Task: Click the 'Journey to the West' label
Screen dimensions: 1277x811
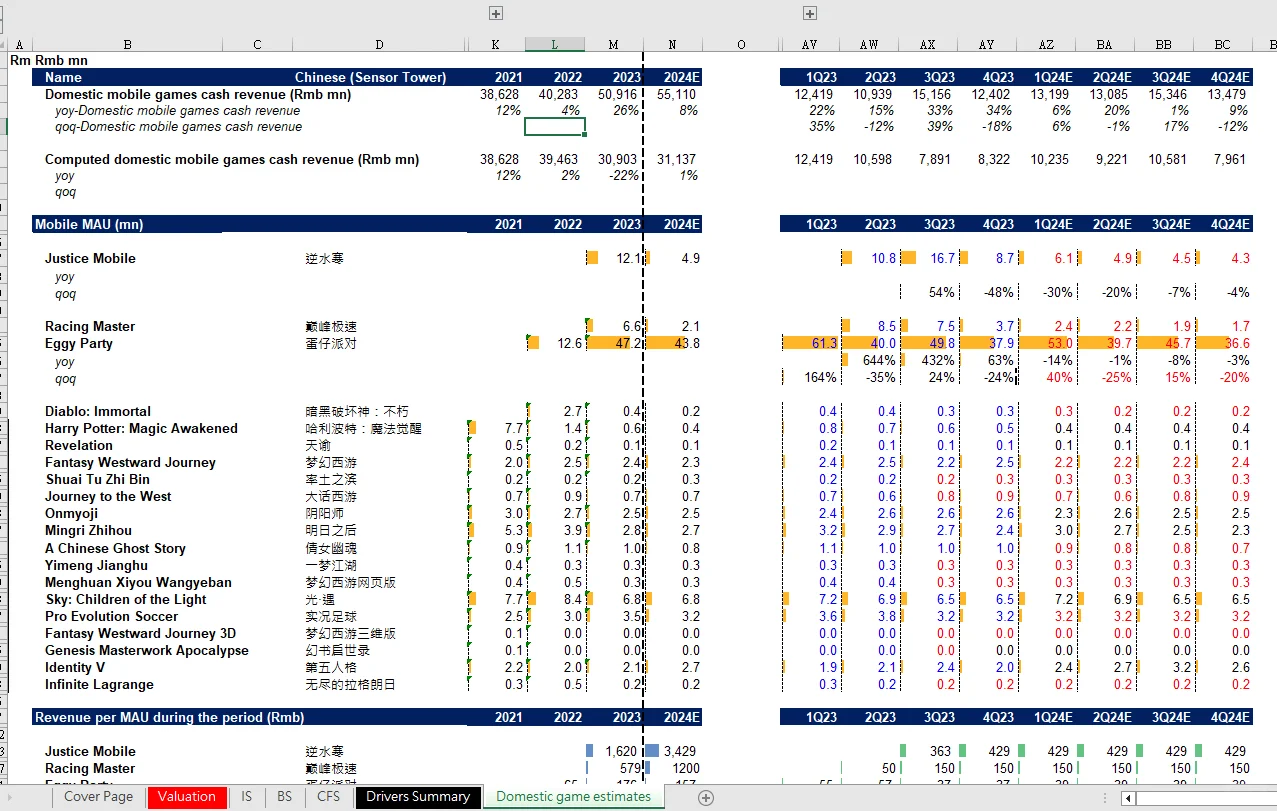Action: point(108,496)
